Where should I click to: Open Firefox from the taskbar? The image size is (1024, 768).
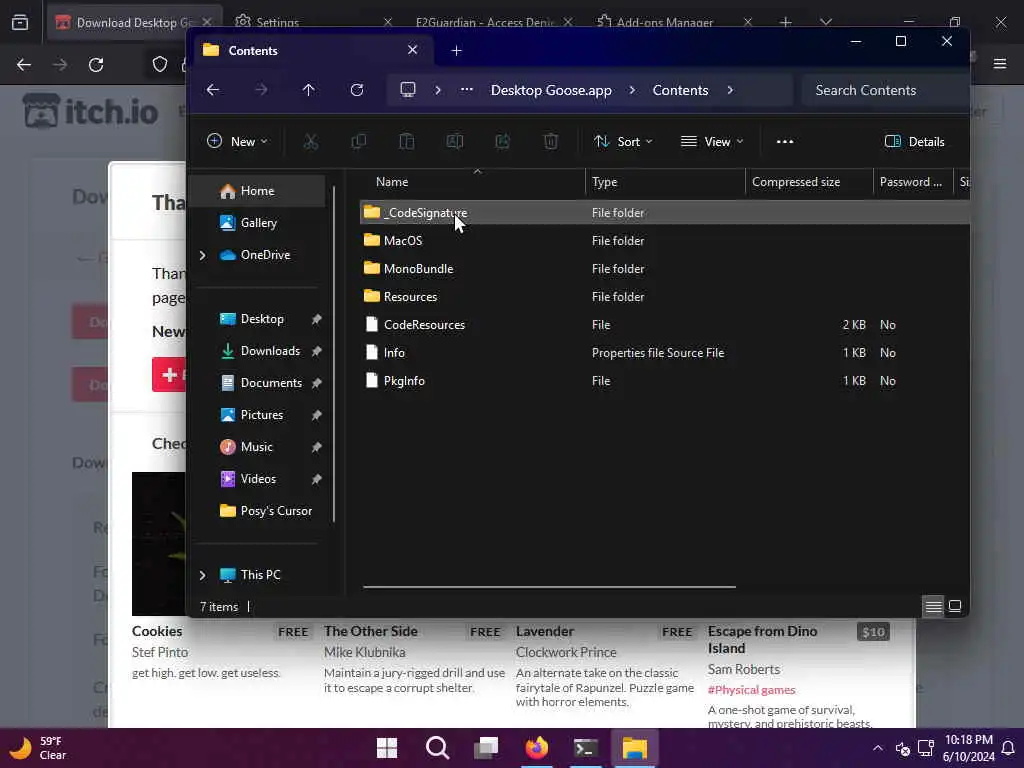pyautogui.click(x=536, y=748)
